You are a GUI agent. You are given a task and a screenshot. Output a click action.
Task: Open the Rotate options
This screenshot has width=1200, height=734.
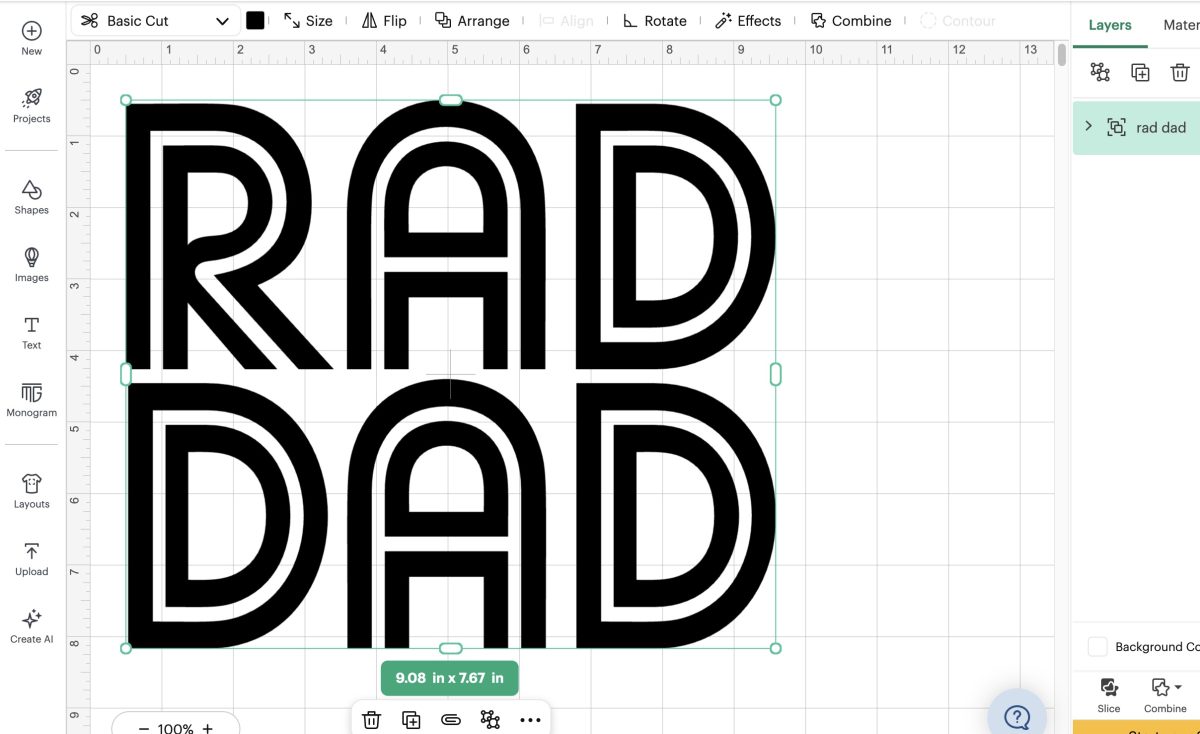tap(654, 21)
